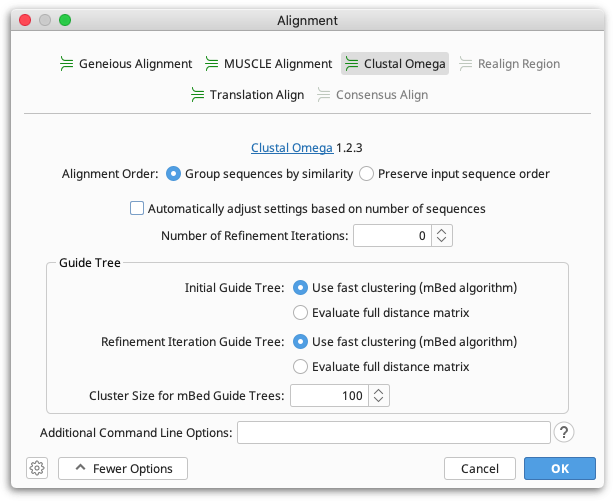Collapse with Fewer Options button
The height and width of the screenshot is (501, 615).
[123, 468]
